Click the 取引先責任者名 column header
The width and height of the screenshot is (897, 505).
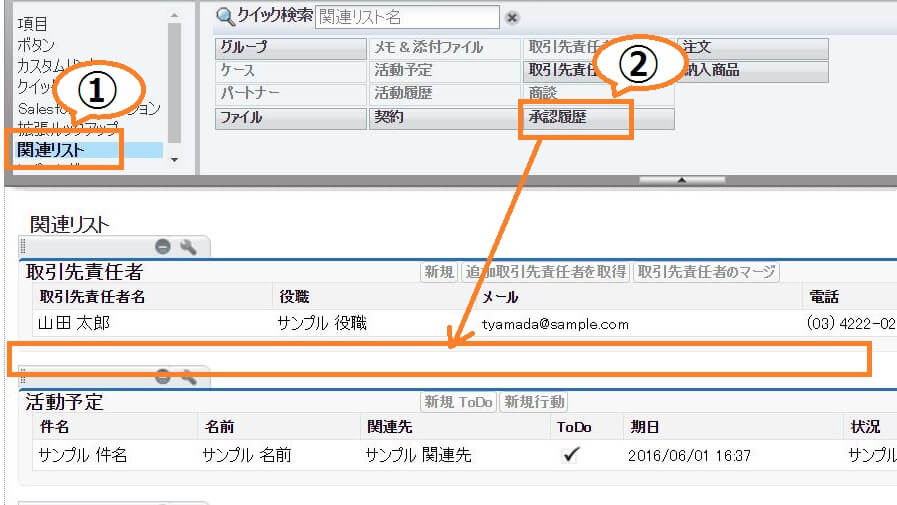coord(92,297)
